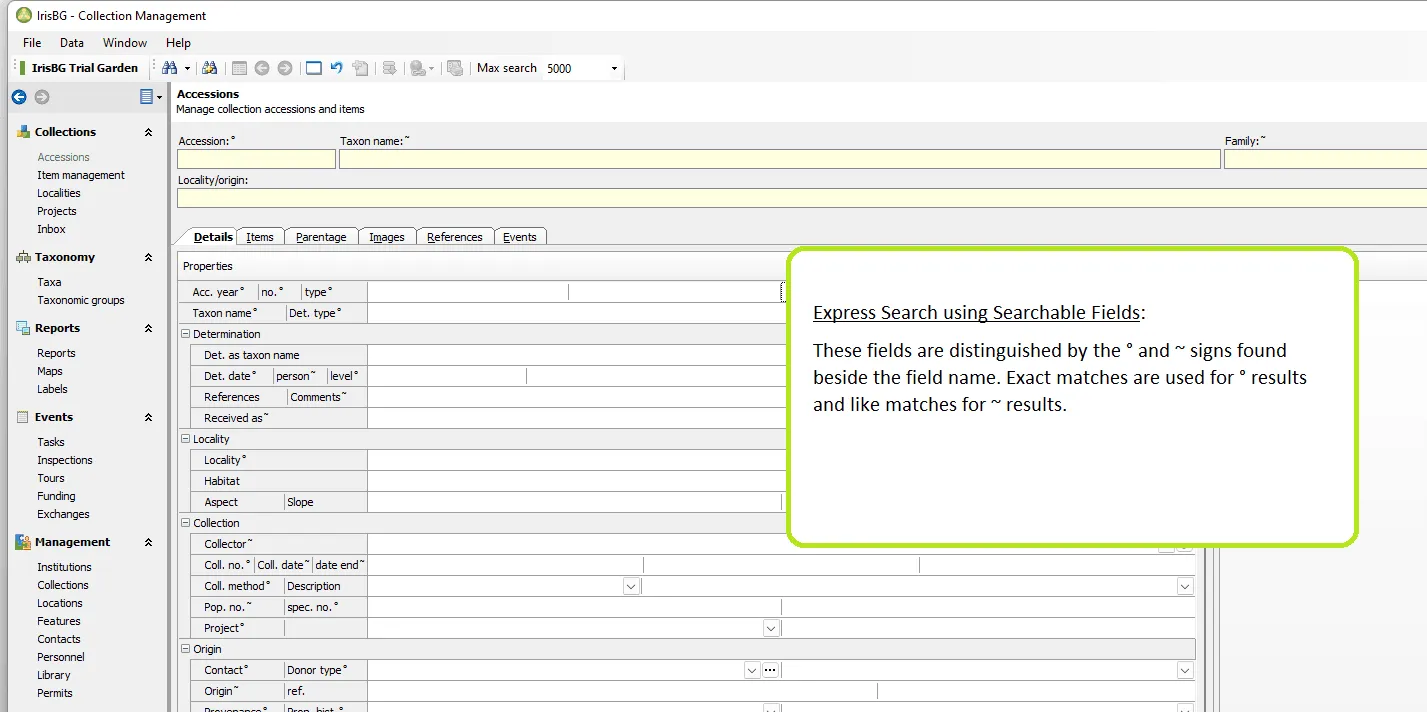Screen dimensions: 1427x712
Task: Open Inspections under Events
Action: coord(65,460)
